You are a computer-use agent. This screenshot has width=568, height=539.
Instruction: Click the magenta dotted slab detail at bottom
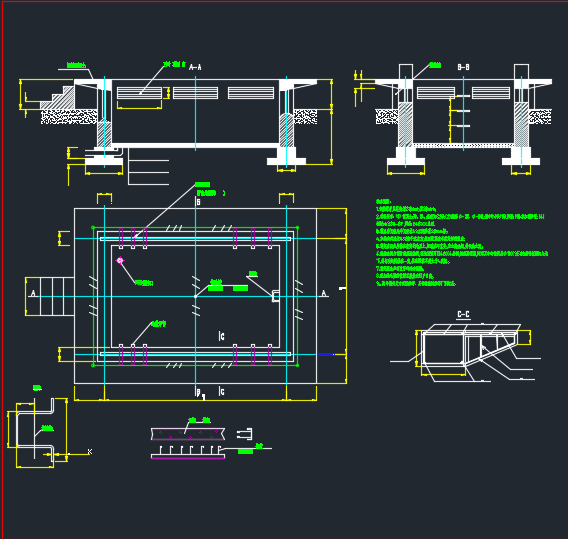point(188,434)
